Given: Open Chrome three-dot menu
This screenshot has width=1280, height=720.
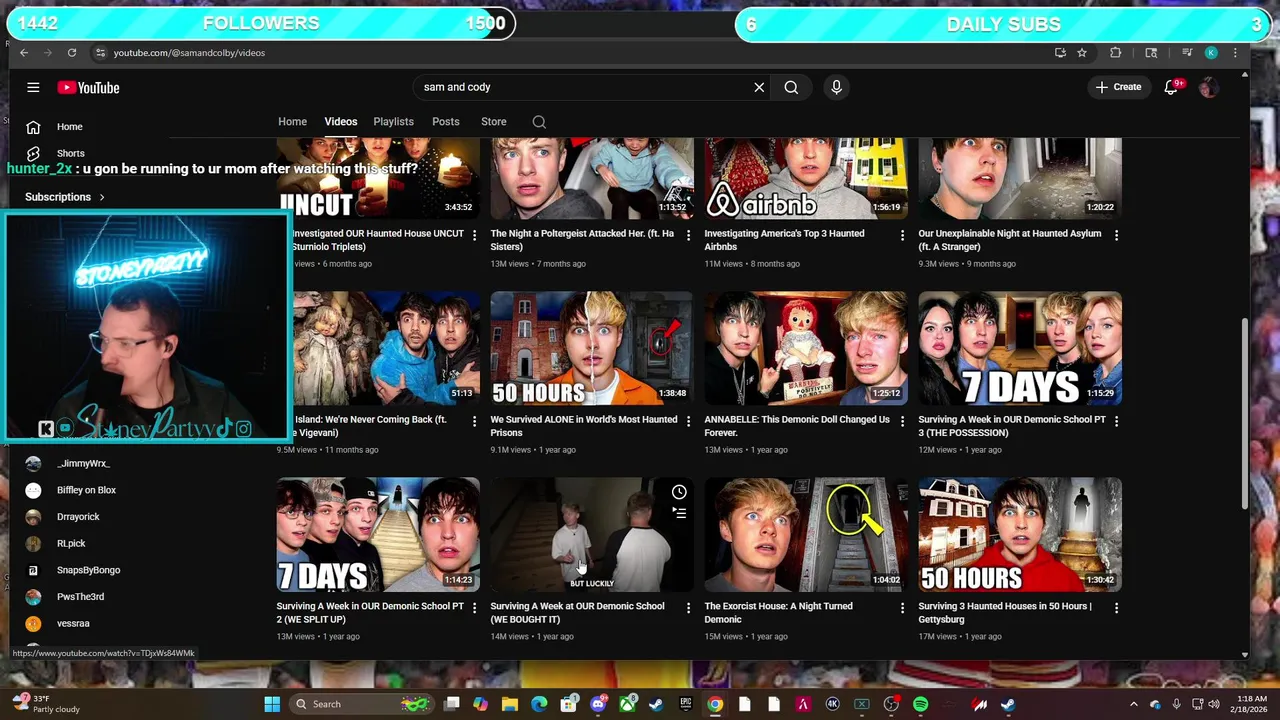Looking at the screenshot, I should point(1235,52).
